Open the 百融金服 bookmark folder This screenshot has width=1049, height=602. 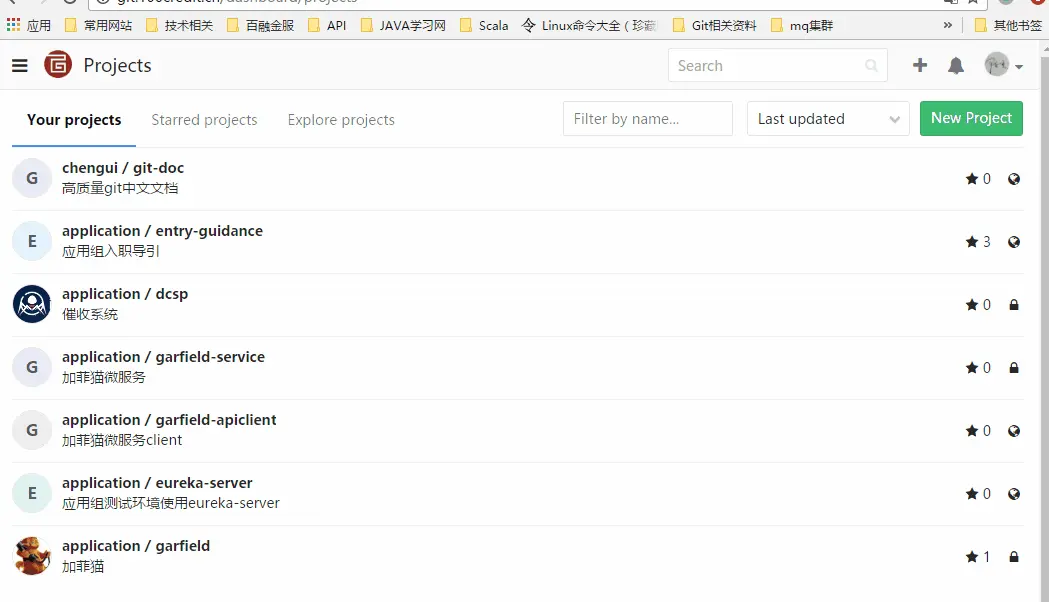[x=260, y=25]
